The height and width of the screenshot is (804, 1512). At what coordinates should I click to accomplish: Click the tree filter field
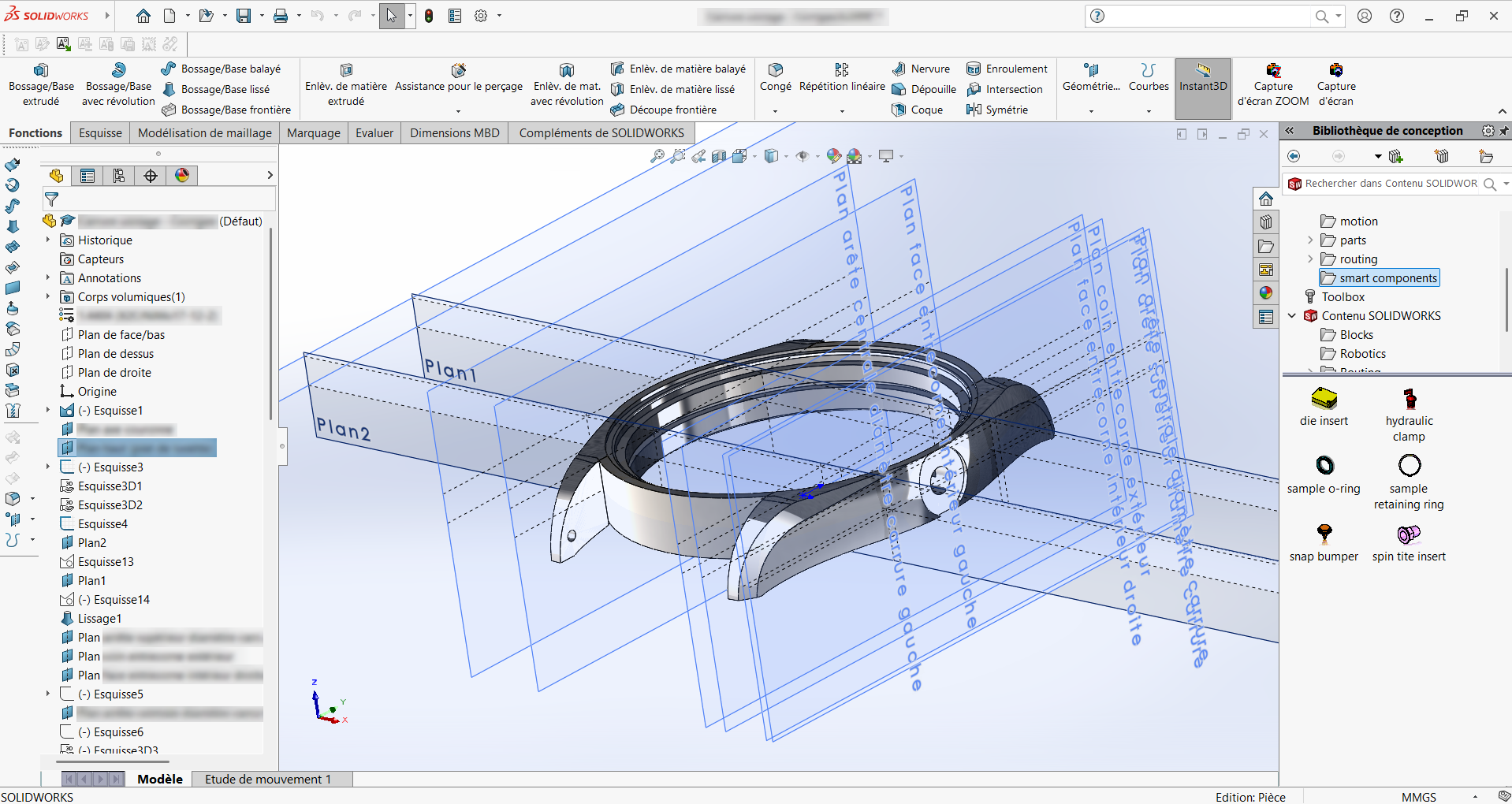tap(158, 199)
